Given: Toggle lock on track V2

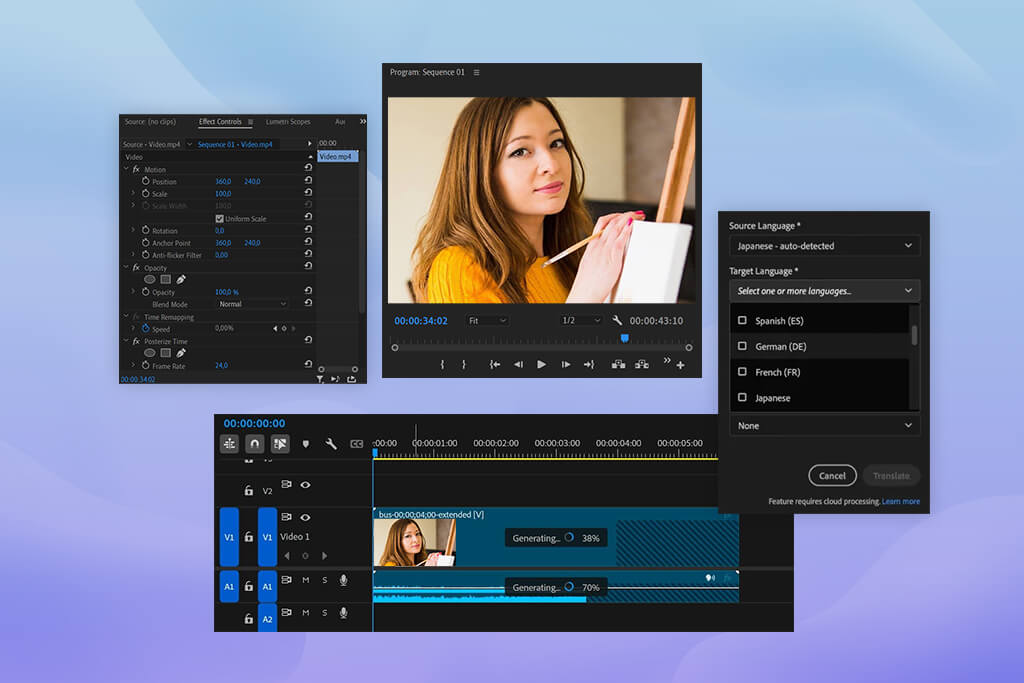Looking at the screenshot, I should tap(249, 490).
